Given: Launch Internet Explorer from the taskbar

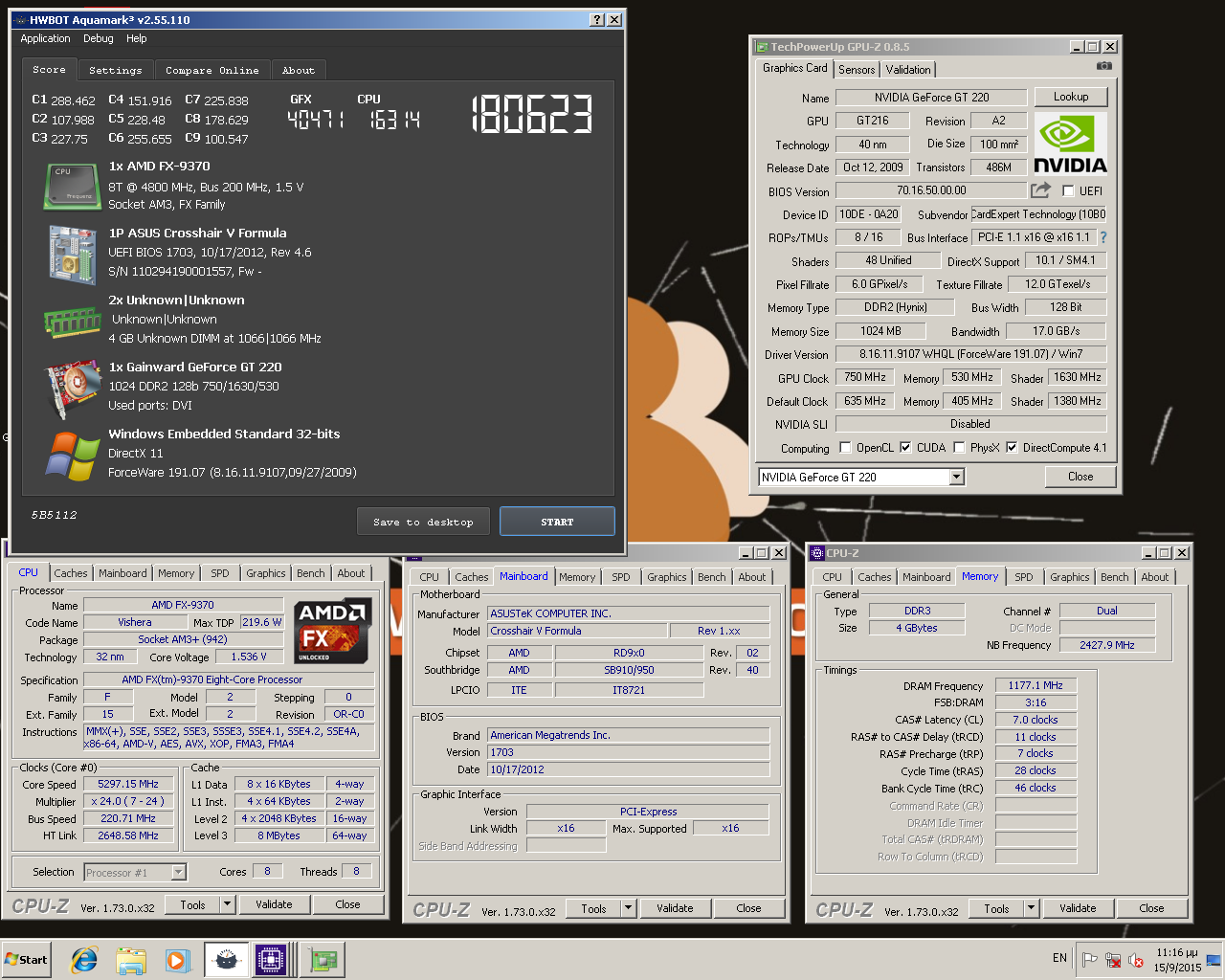Looking at the screenshot, I should click(x=84, y=960).
